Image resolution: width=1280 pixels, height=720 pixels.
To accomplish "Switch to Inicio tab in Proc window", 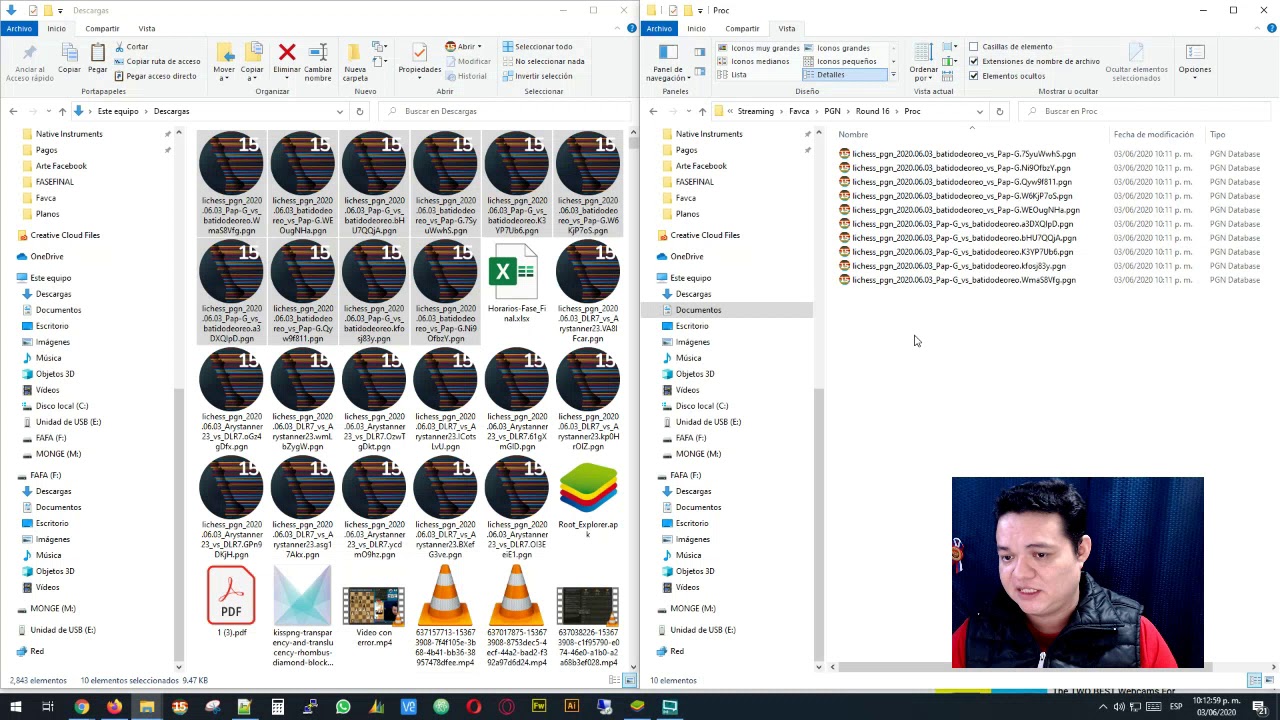I will point(696,28).
